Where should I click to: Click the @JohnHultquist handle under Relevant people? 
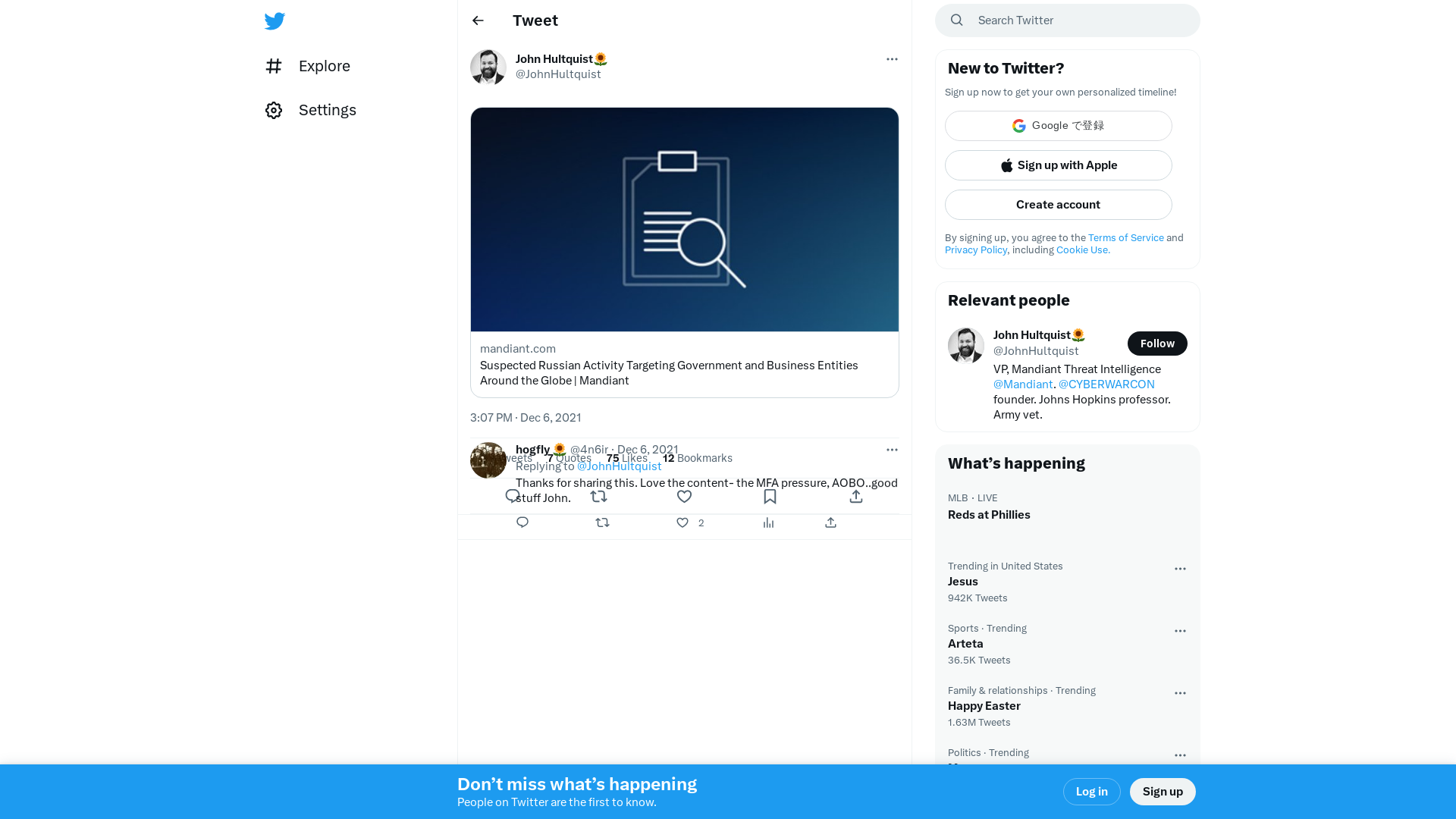point(1036,351)
